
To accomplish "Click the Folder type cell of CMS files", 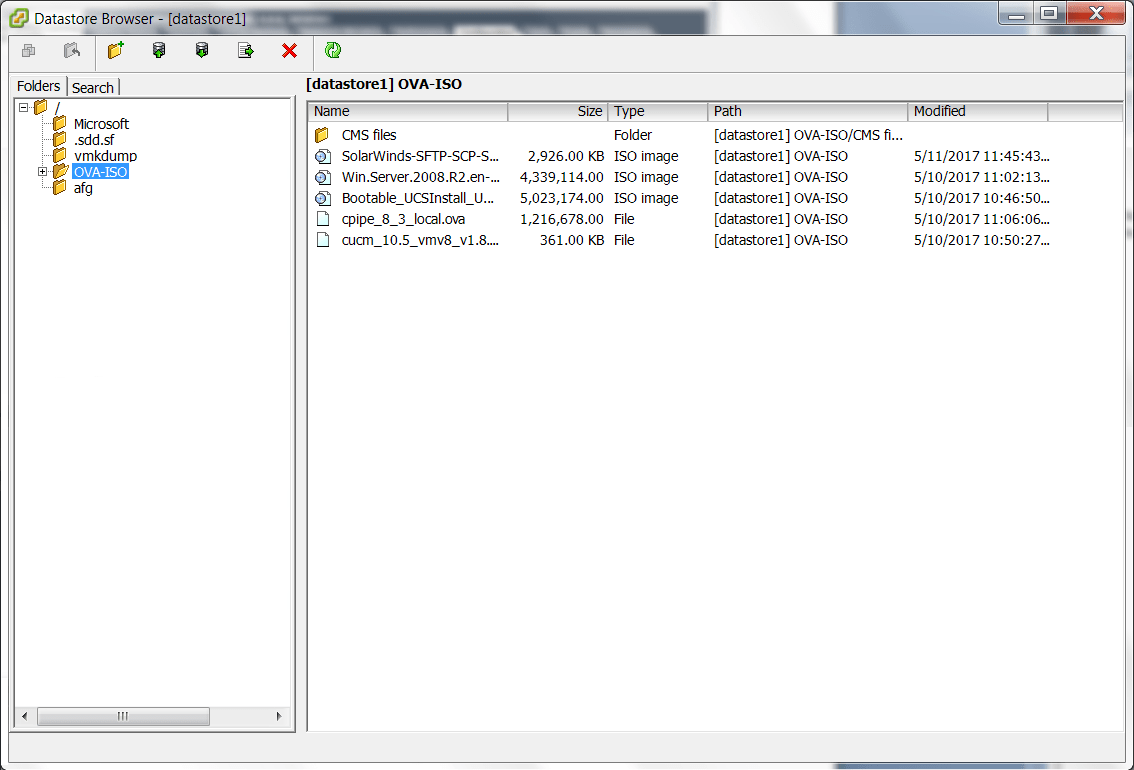I will click(633, 135).
